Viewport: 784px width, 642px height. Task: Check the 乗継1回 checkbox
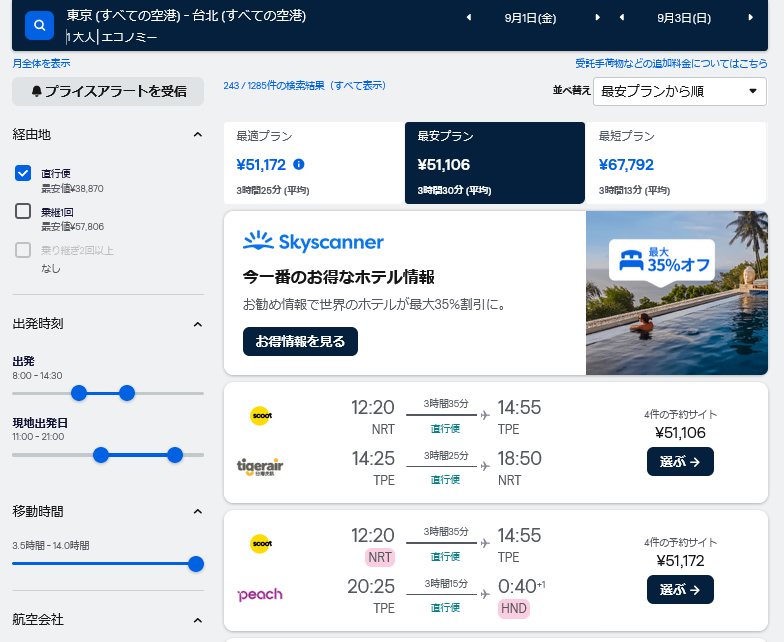tap(23, 211)
